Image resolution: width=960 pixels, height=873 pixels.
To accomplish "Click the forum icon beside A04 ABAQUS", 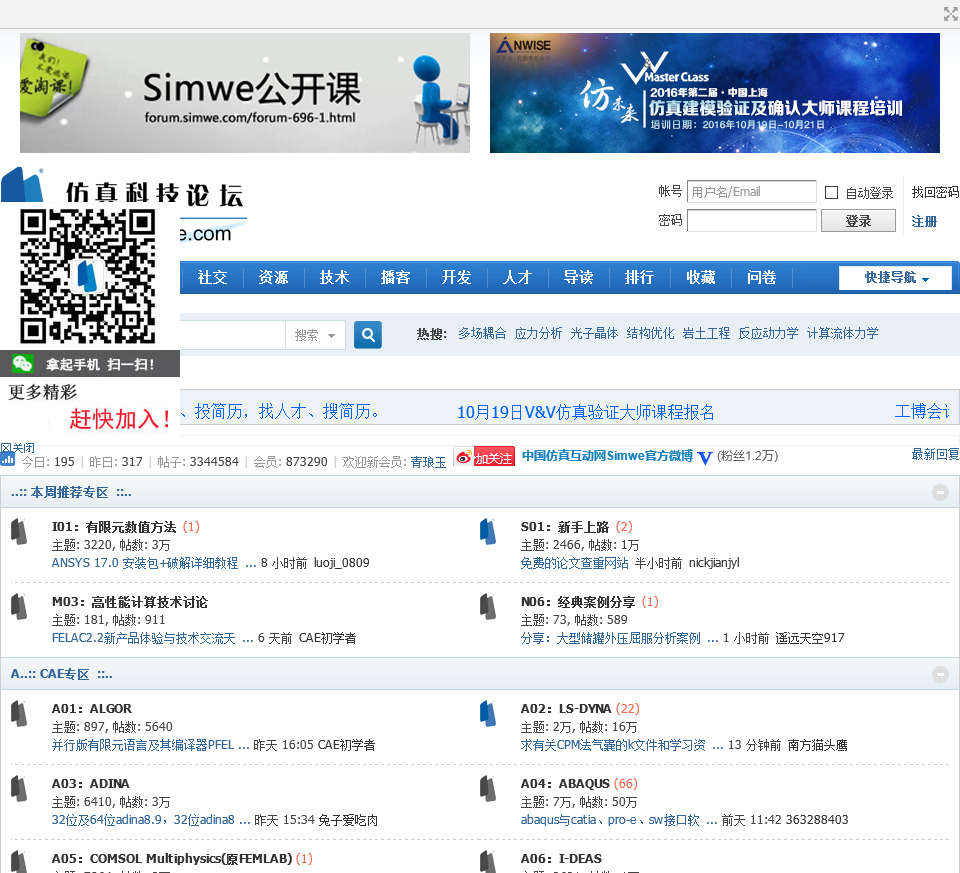I will pos(488,789).
